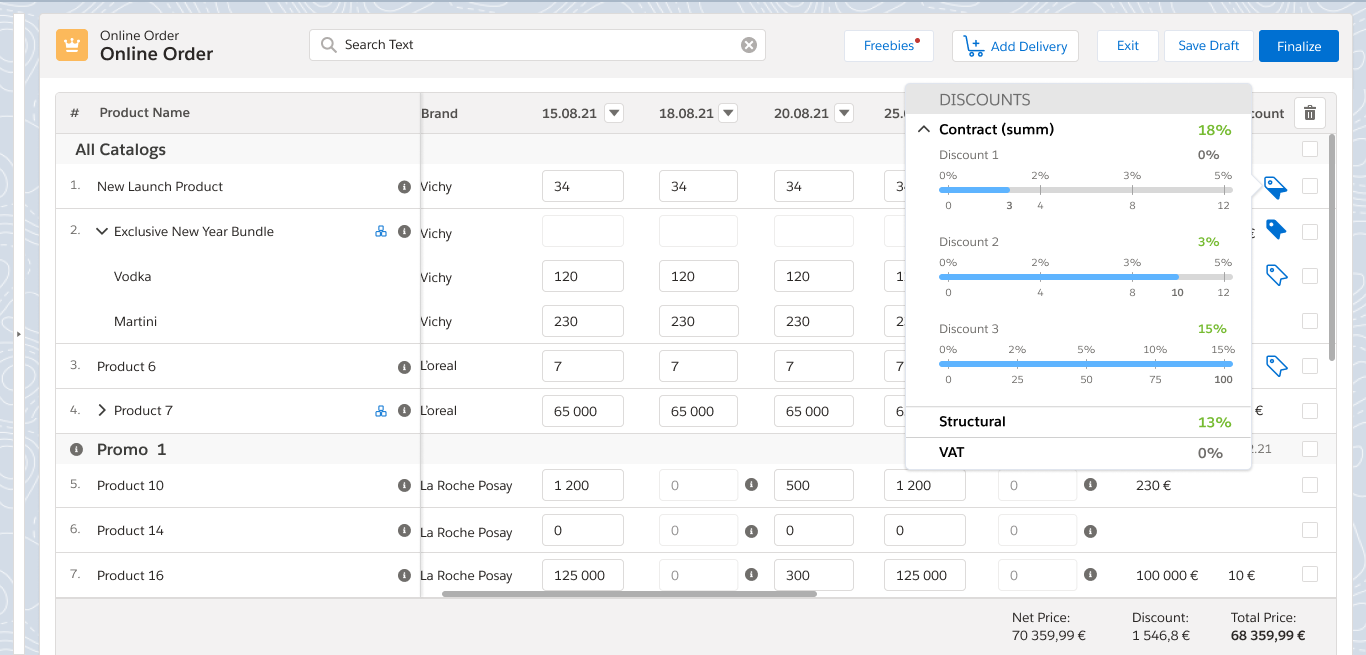This screenshot has height=655, width=1366.
Task: Click the discount tag icon in Vodka row
Action: pos(1276,275)
